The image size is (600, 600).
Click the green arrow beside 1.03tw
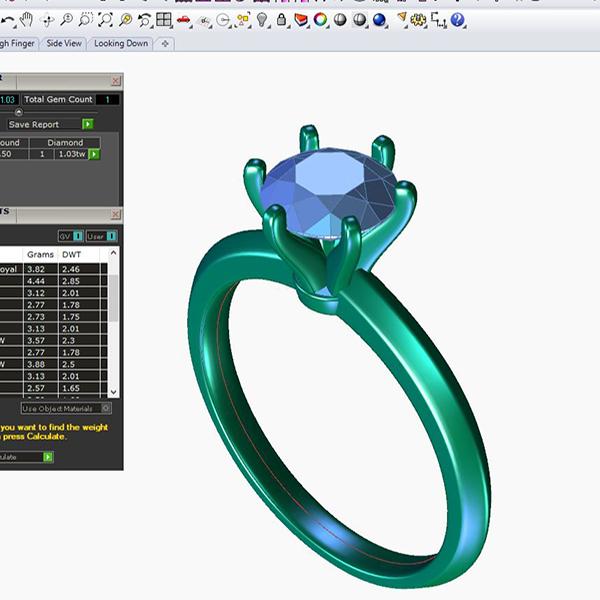(x=94, y=154)
